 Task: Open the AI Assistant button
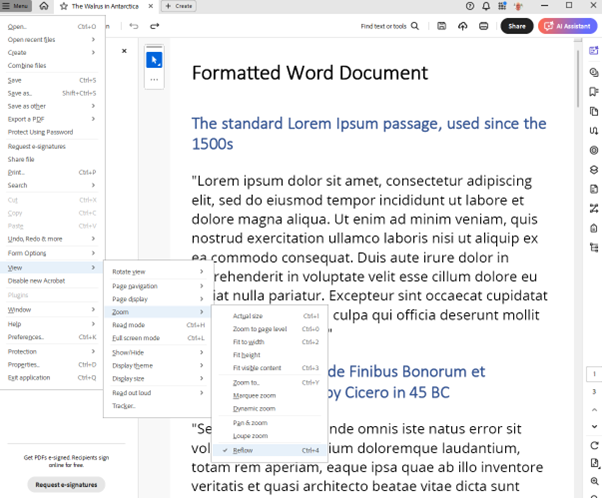[567, 26]
